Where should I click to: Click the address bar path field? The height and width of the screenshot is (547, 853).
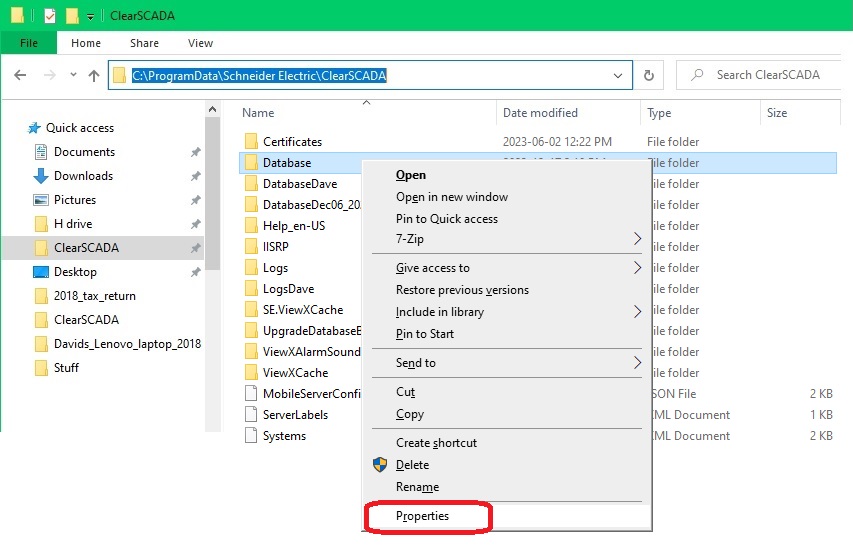370,75
